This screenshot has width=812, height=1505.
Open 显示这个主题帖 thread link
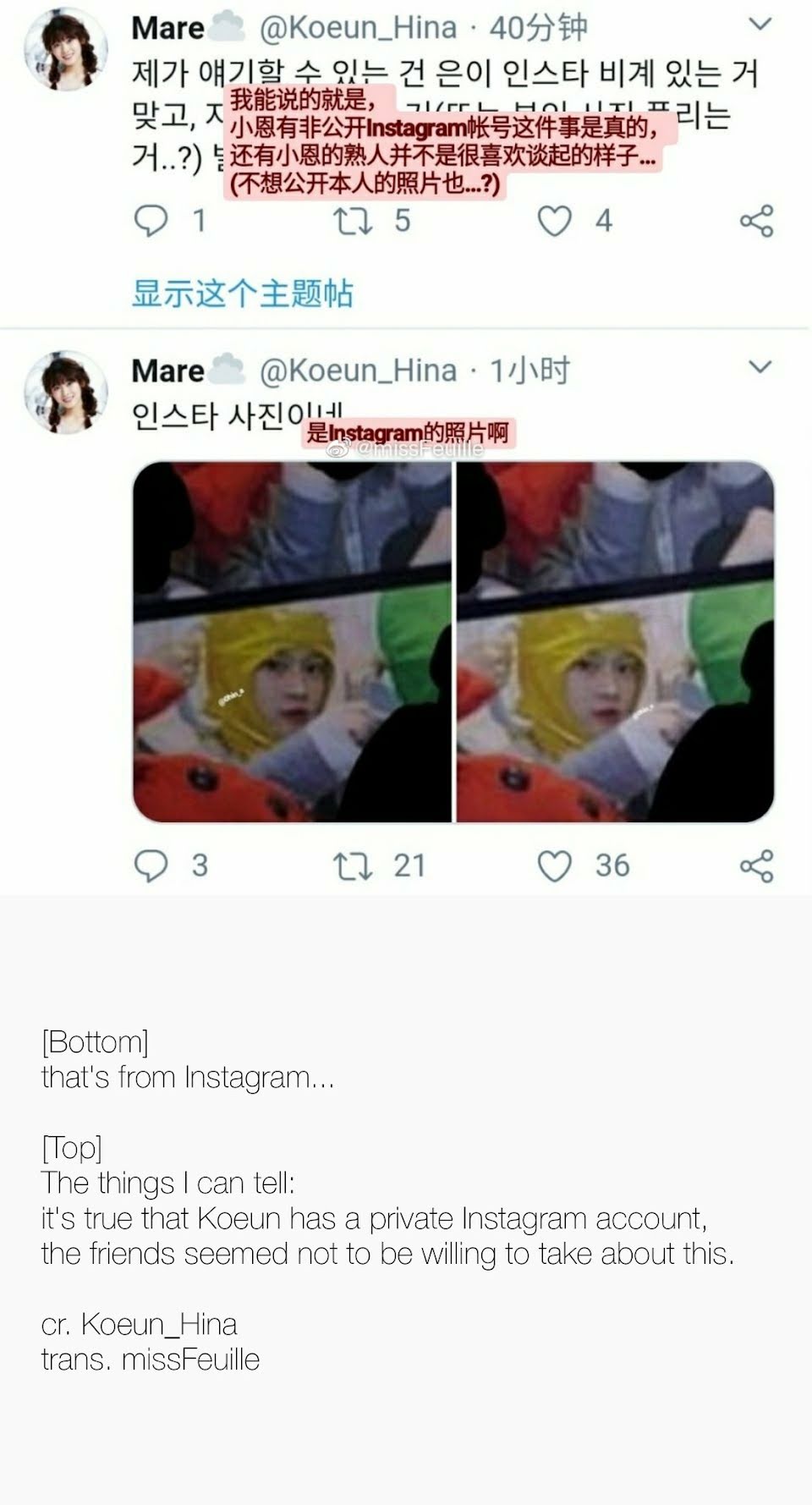point(243,294)
